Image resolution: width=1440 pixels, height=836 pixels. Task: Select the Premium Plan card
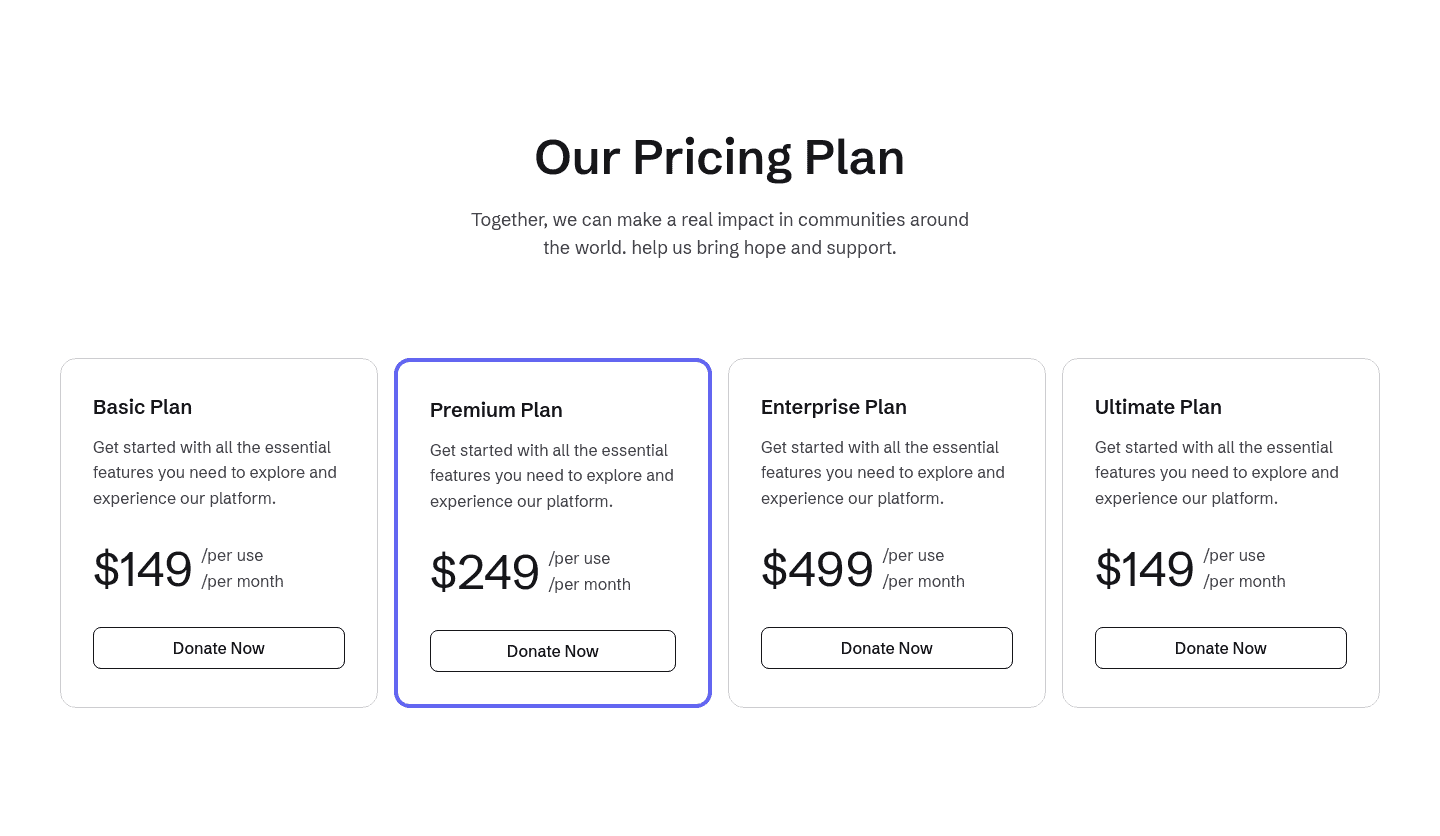[x=552, y=533]
